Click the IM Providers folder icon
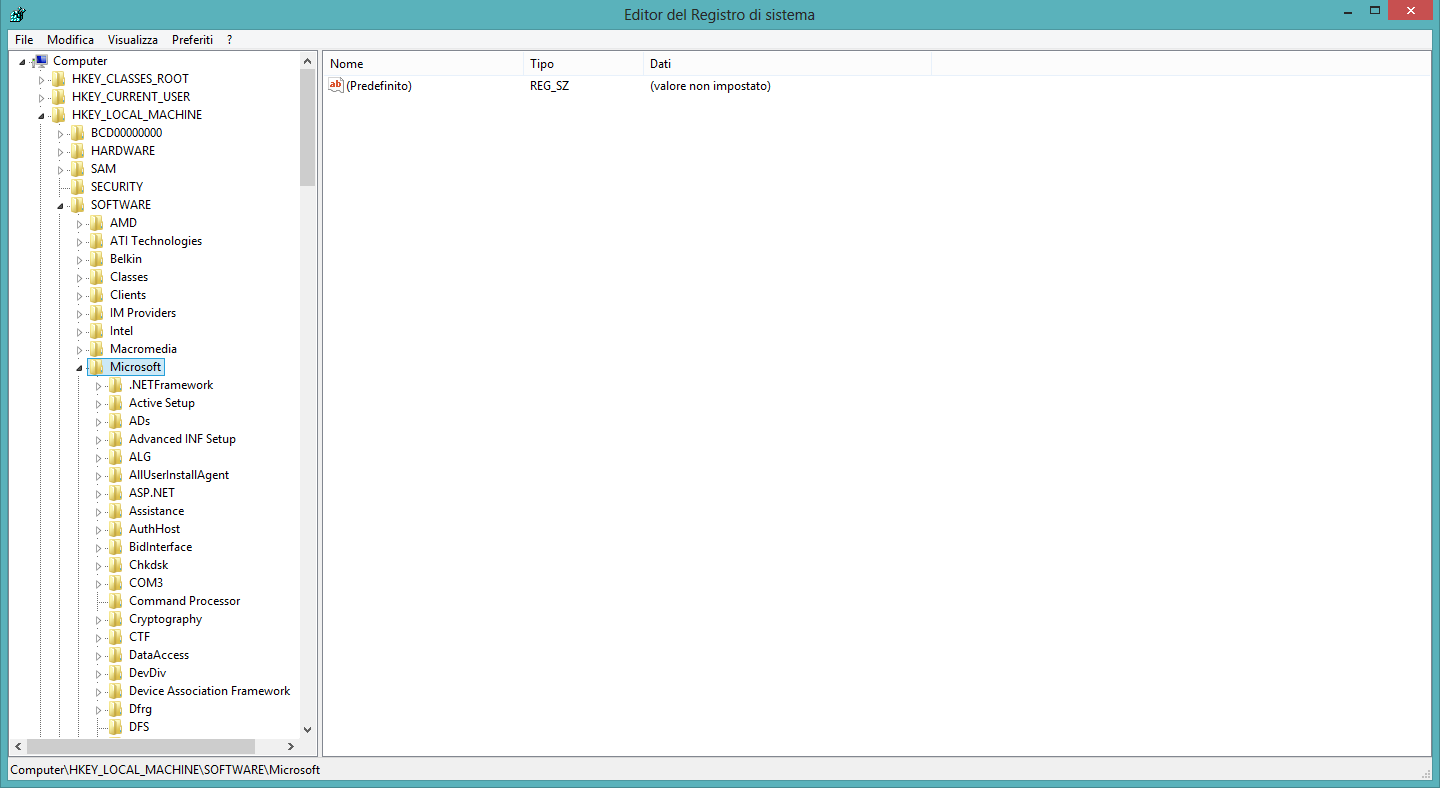This screenshot has width=1440, height=788. point(97,313)
